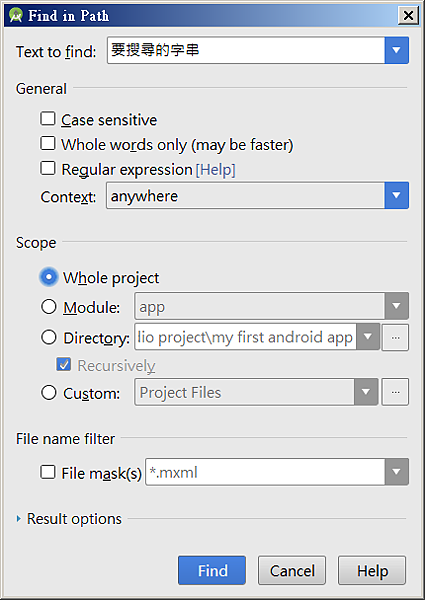Toggle Regular expression checkbox

pos(48,168)
